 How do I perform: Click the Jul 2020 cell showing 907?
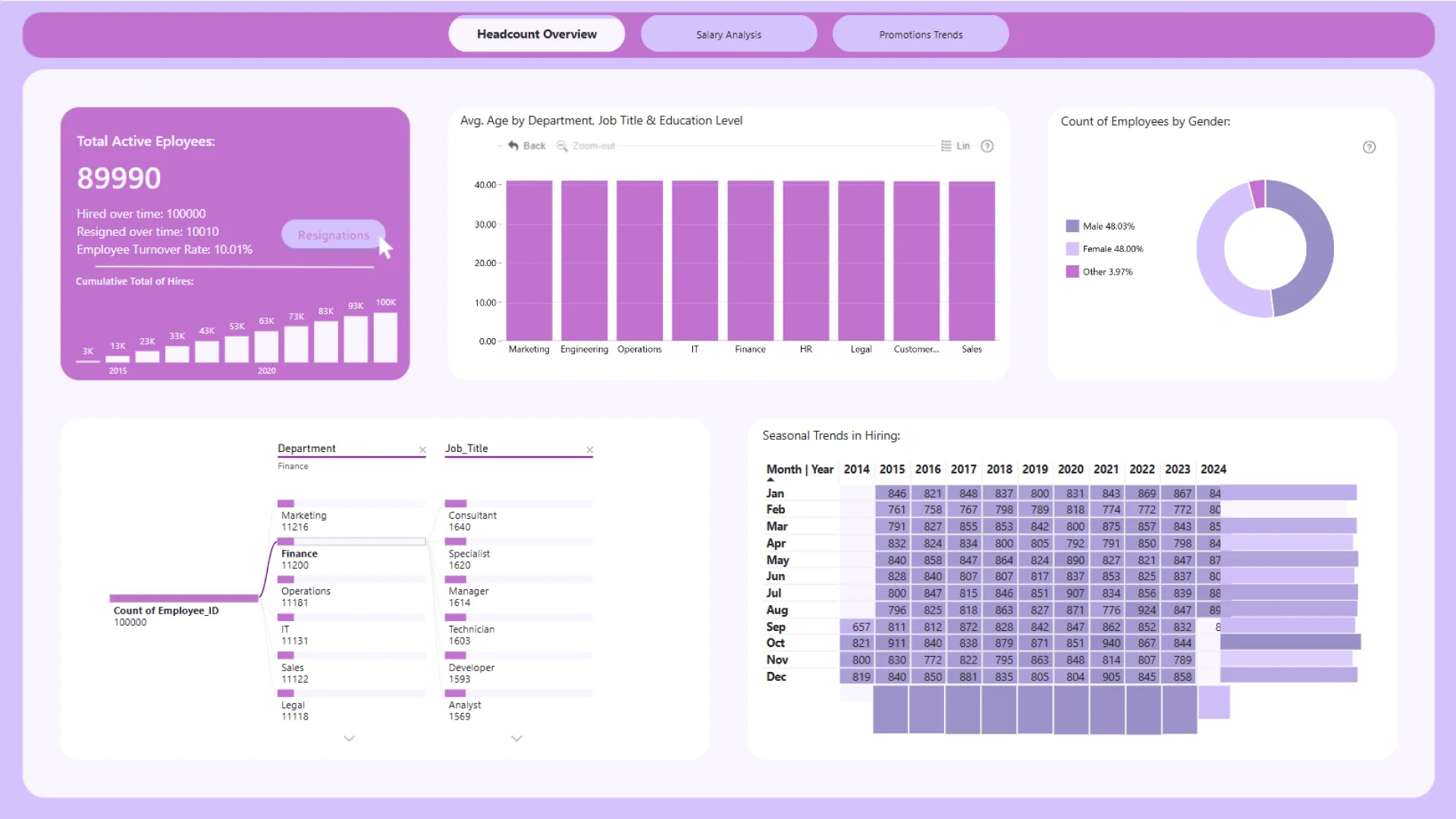(x=1072, y=593)
